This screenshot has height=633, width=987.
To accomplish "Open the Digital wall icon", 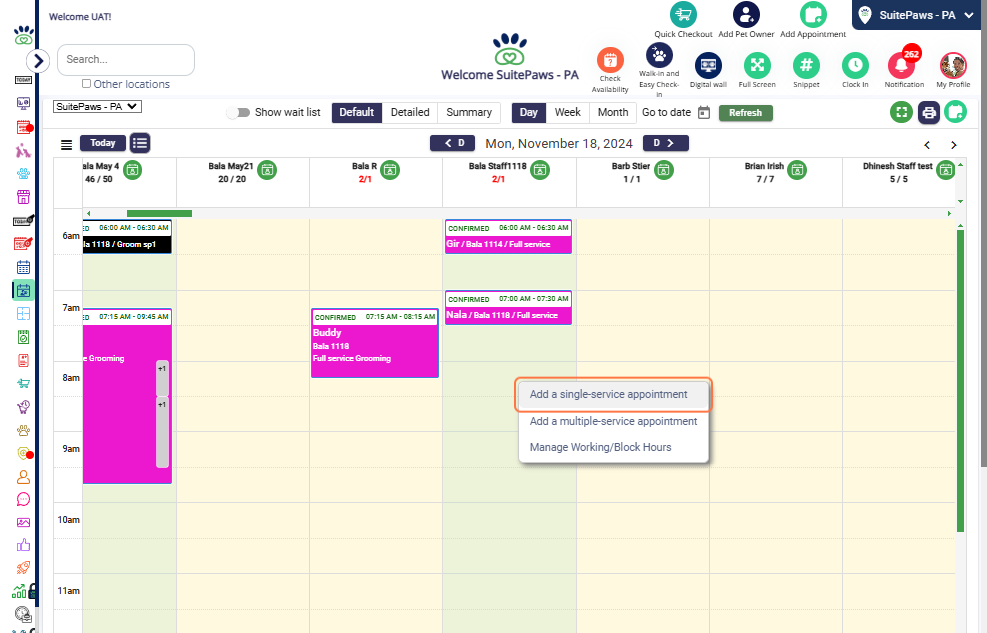I will 708,65.
